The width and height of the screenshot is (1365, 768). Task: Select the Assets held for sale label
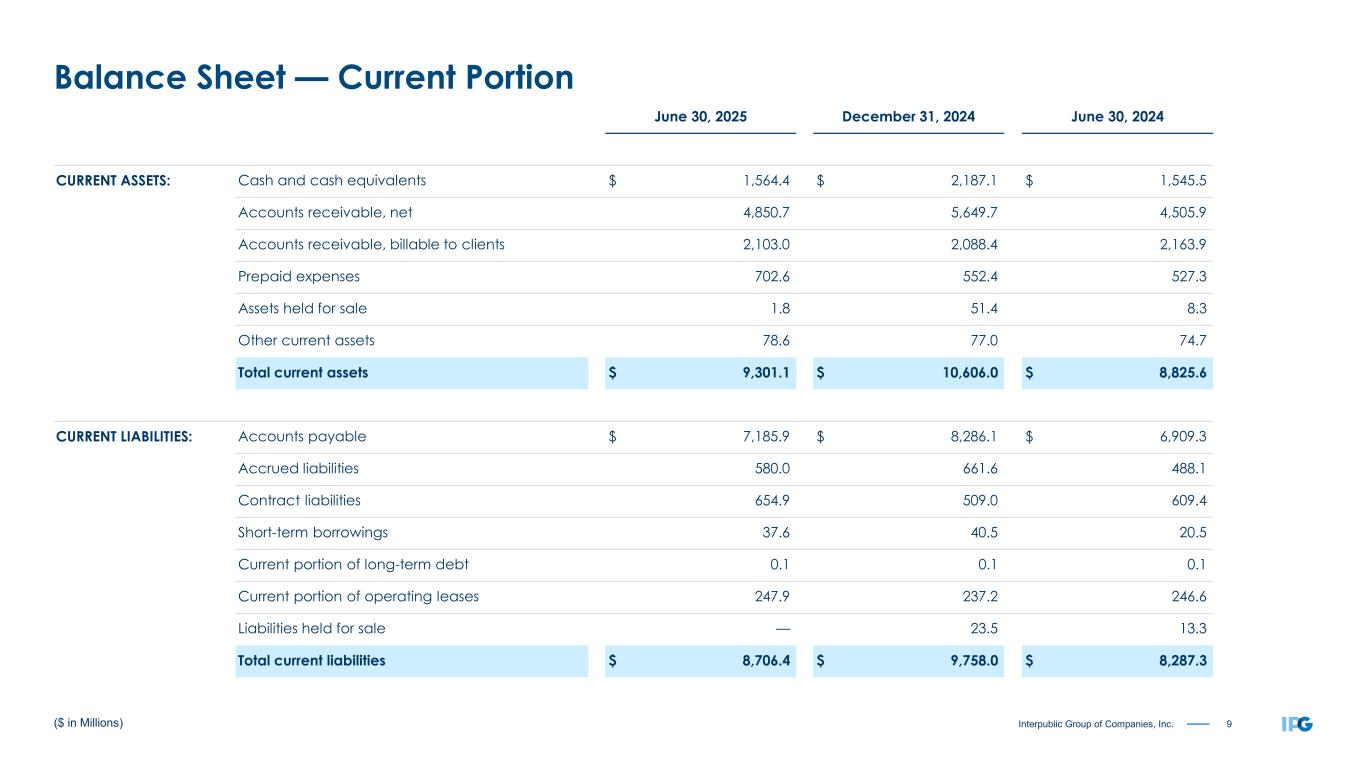pyautogui.click(x=309, y=309)
